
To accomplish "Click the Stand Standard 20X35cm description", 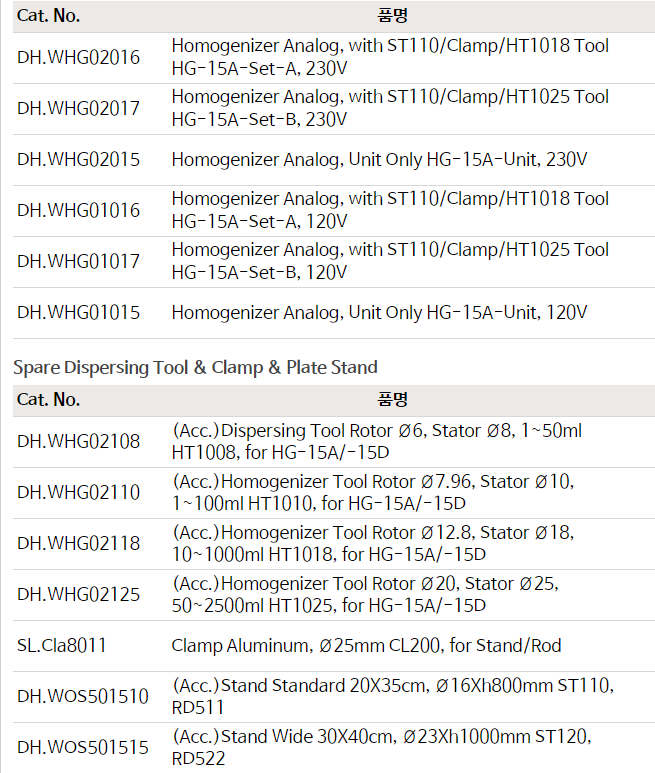I will click(392, 697).
